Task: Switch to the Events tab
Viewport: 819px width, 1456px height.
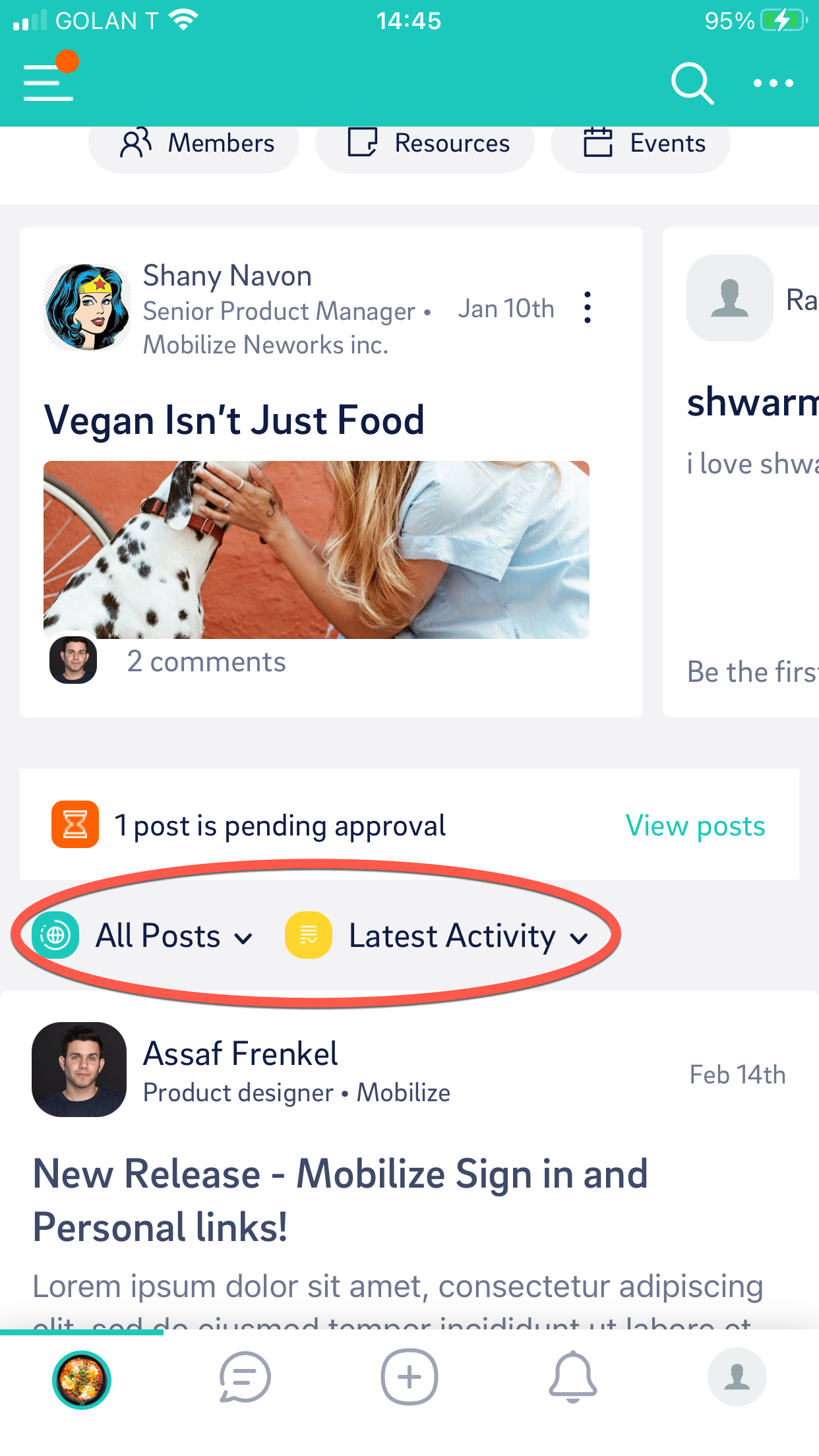Action: (x=640, y=144)
